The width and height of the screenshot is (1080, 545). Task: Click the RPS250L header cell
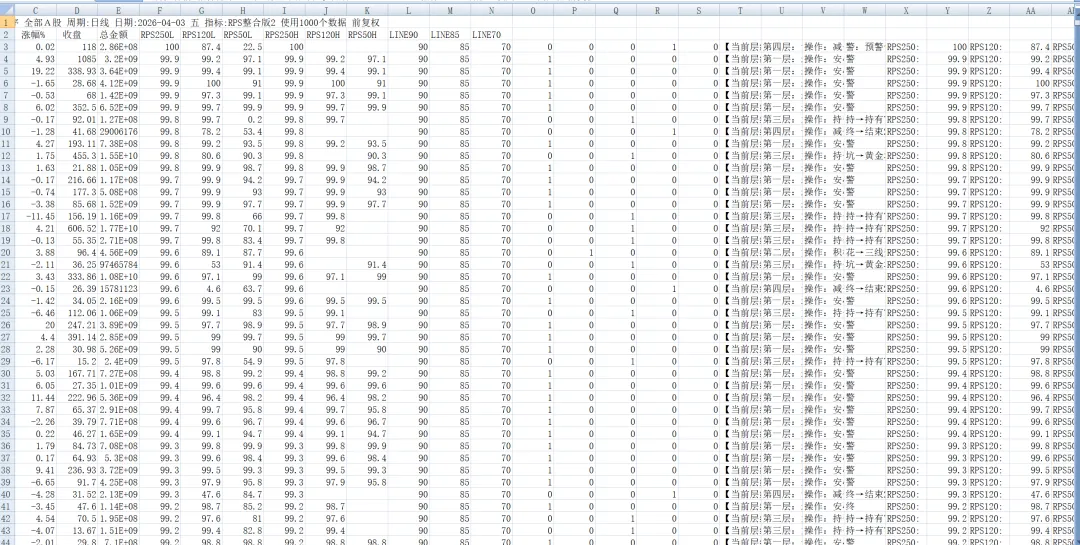pyautogui.click(x=160, y=35)
